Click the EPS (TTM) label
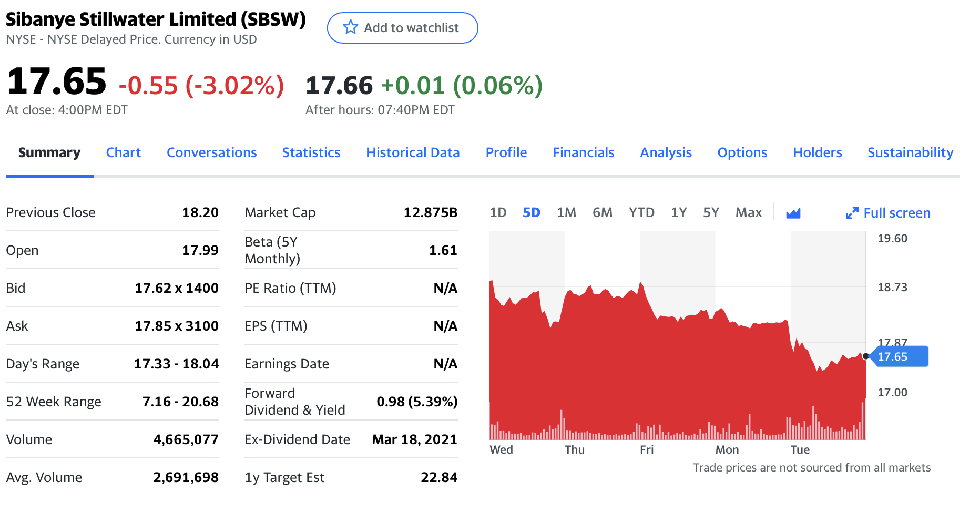 pos(276,326)
